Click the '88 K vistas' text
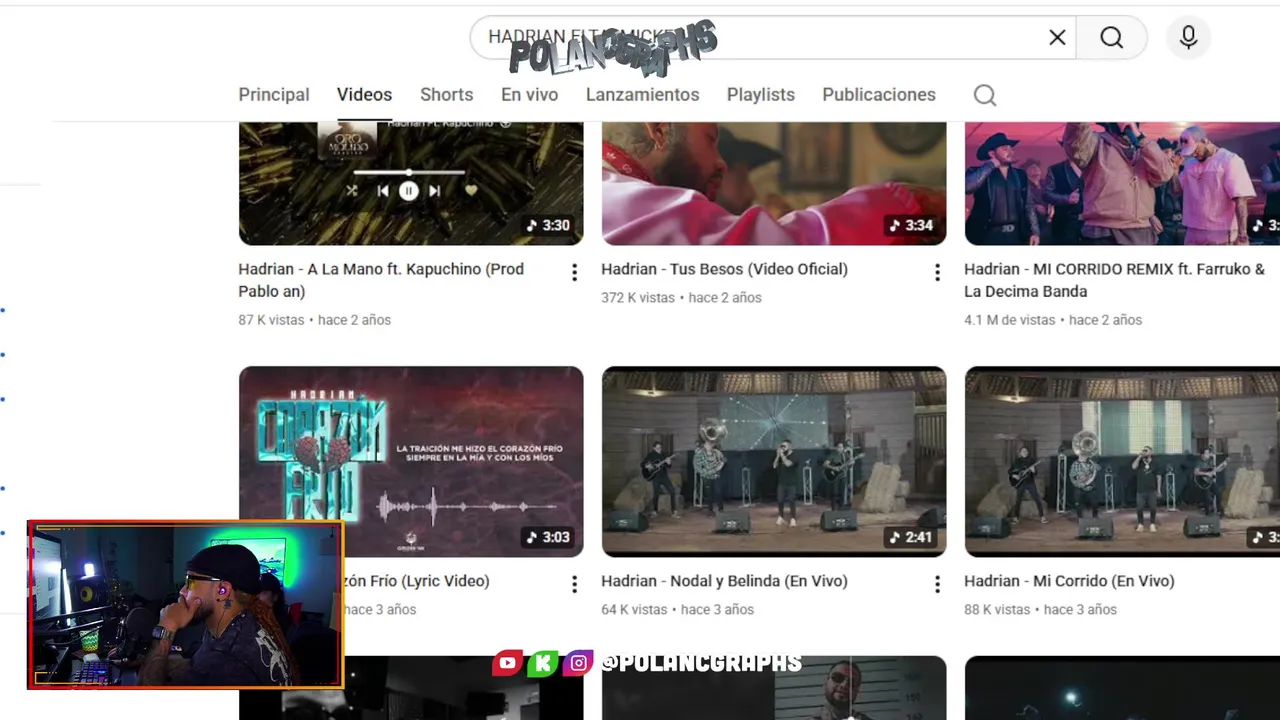This screenshot has width=1280, height=720. [997, 610]
